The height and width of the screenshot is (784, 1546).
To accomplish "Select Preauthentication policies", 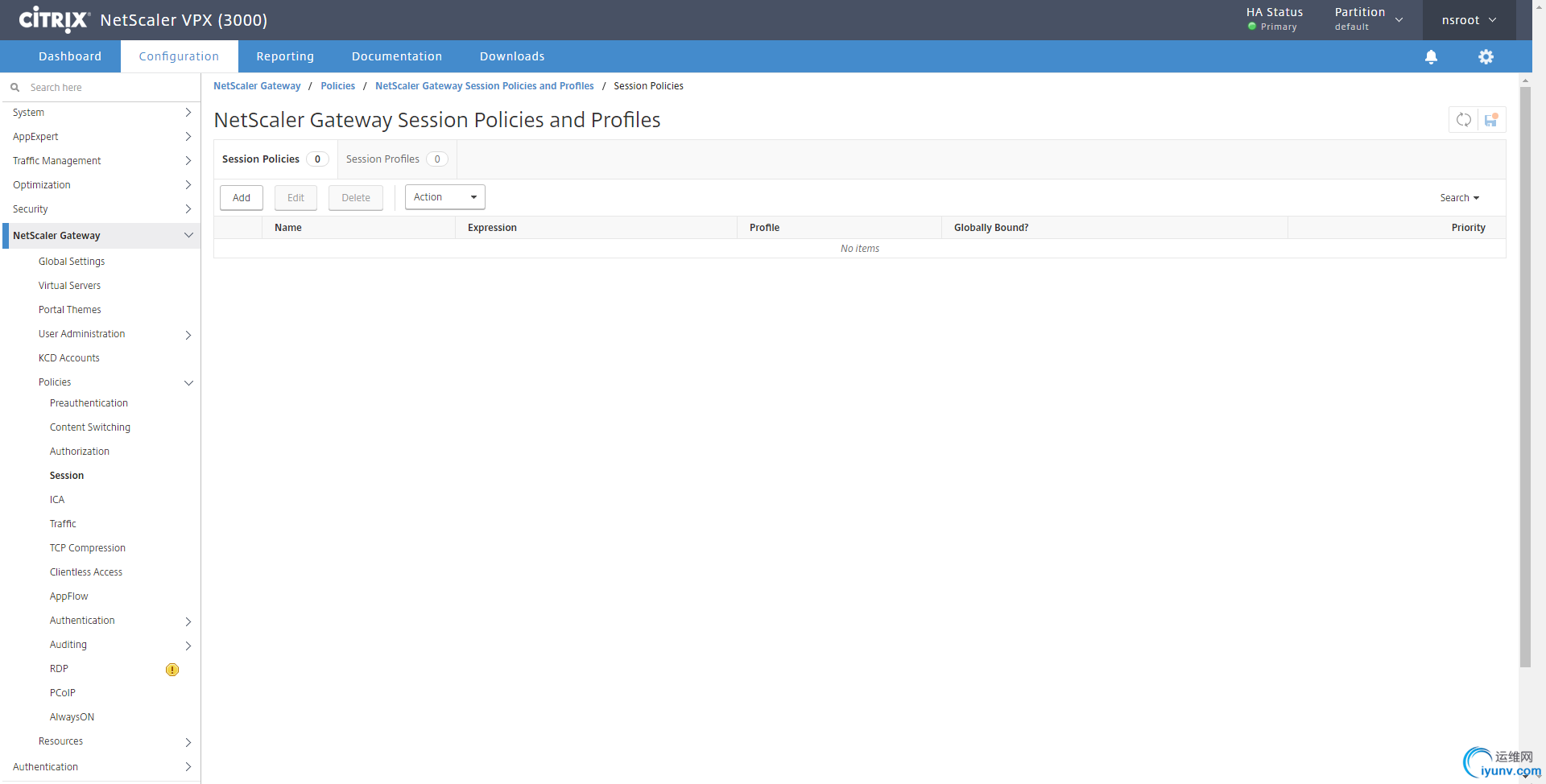I will point(89,403).
